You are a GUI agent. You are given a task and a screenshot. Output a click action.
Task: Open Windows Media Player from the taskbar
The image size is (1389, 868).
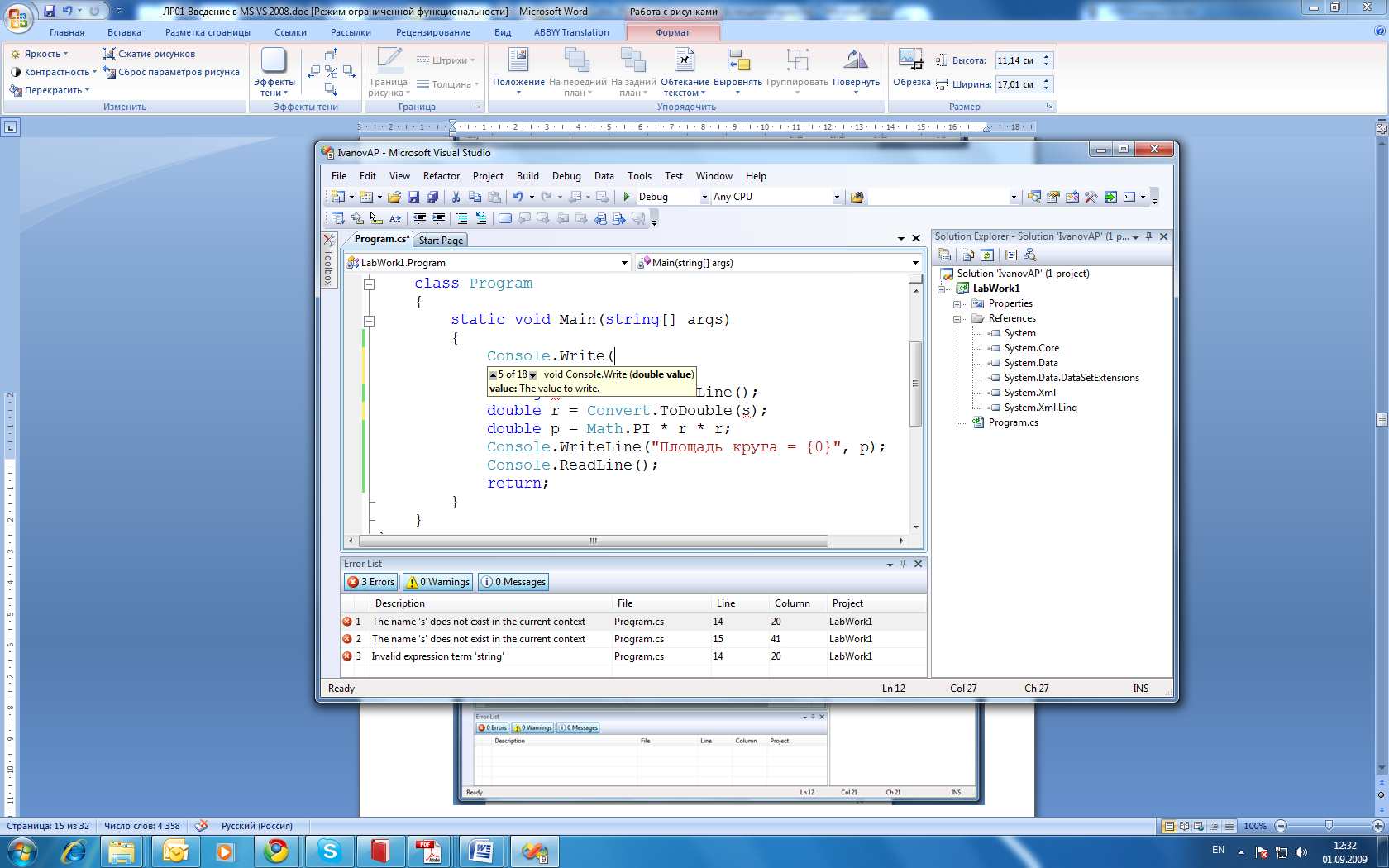[225, 851]
